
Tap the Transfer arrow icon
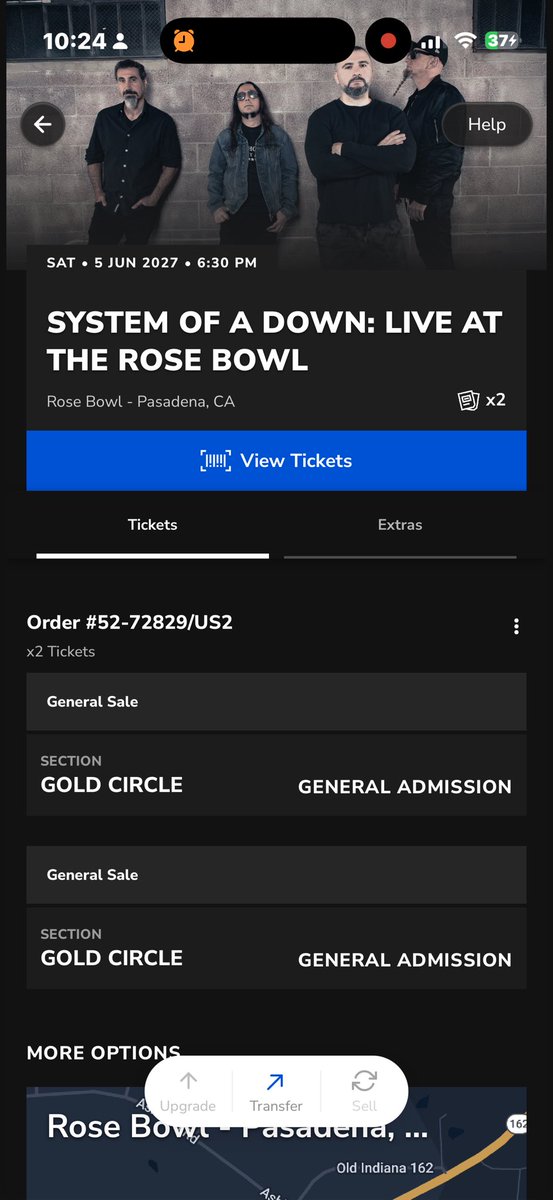[275, 1082]
